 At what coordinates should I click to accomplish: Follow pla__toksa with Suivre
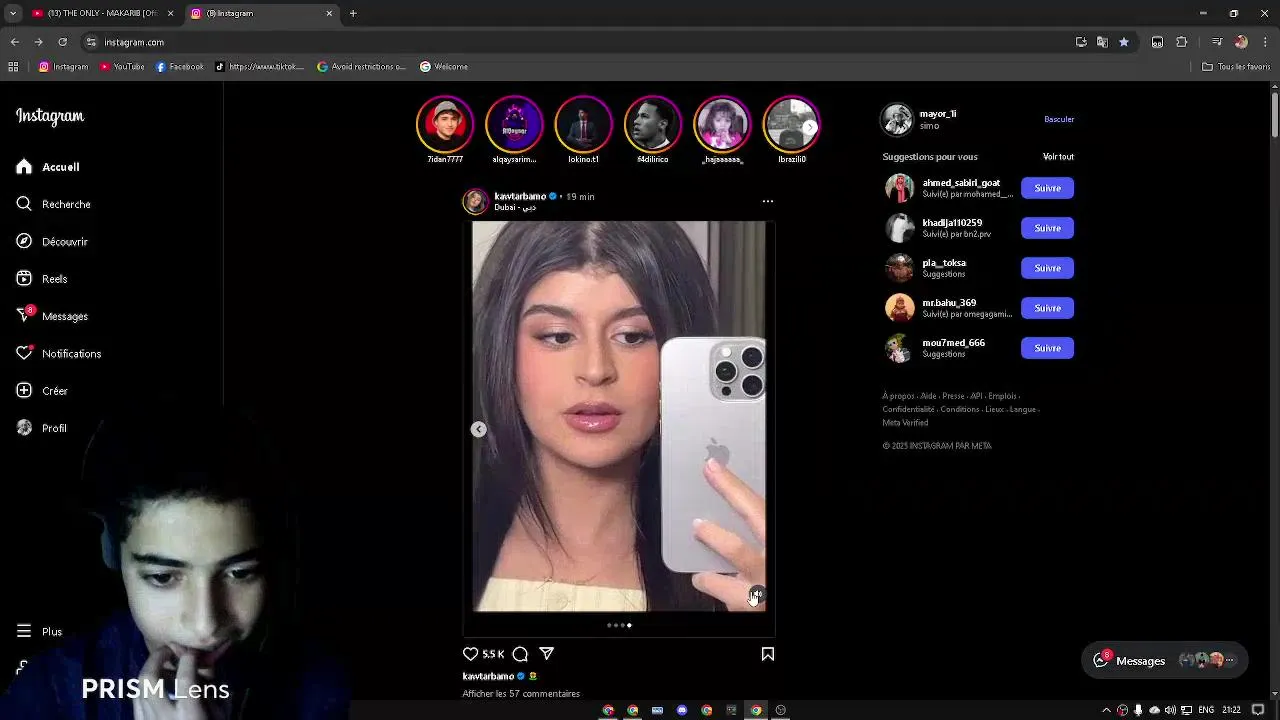click(x=1047, y=268)
